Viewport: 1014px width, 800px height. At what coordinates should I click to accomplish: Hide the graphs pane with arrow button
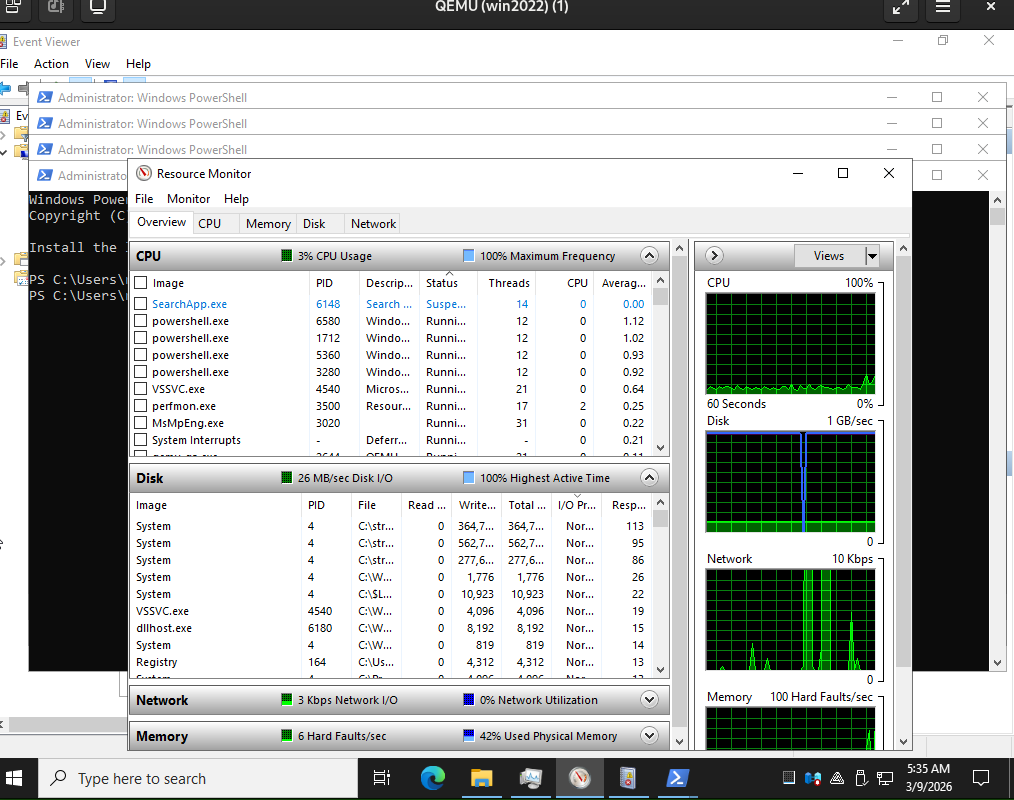715,256
